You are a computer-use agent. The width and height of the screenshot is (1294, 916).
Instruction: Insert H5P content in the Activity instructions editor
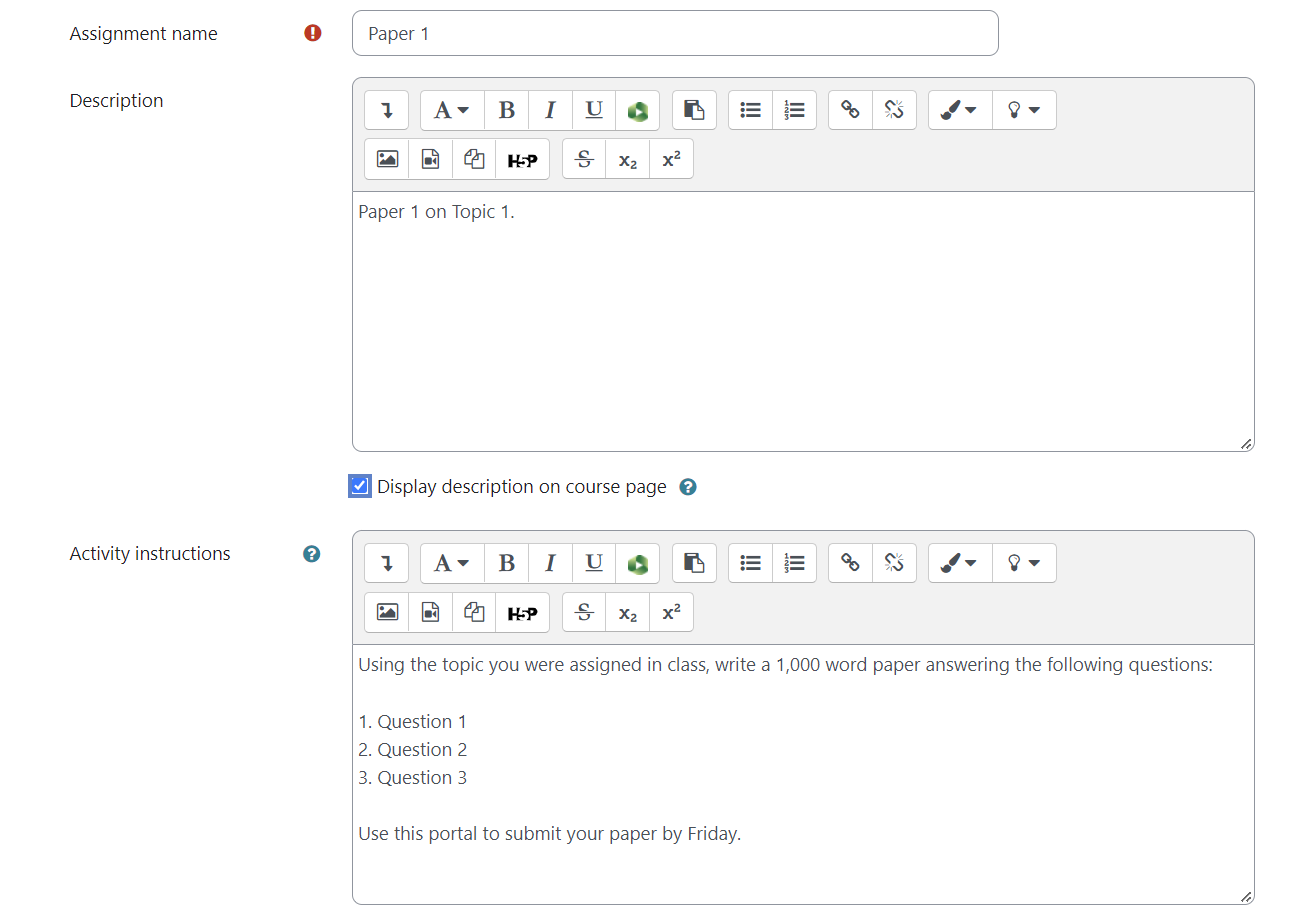[522, 613]
